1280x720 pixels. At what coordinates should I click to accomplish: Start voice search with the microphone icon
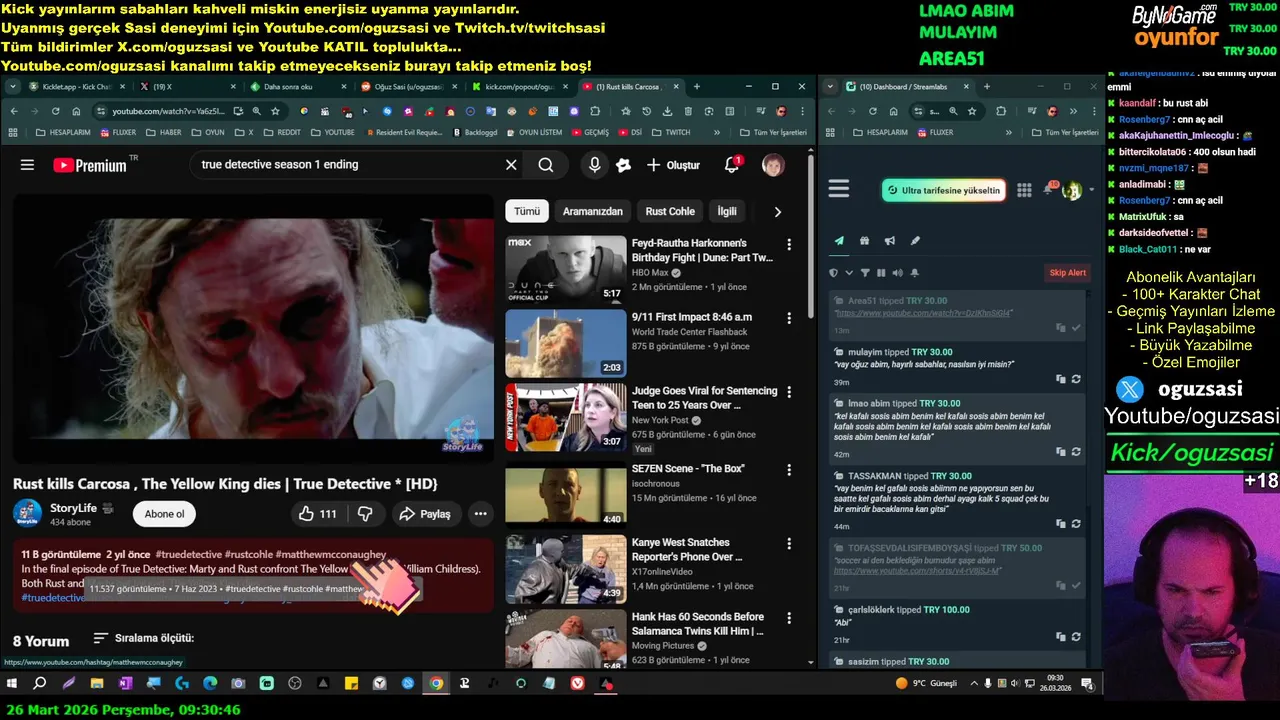click(595, 165)
